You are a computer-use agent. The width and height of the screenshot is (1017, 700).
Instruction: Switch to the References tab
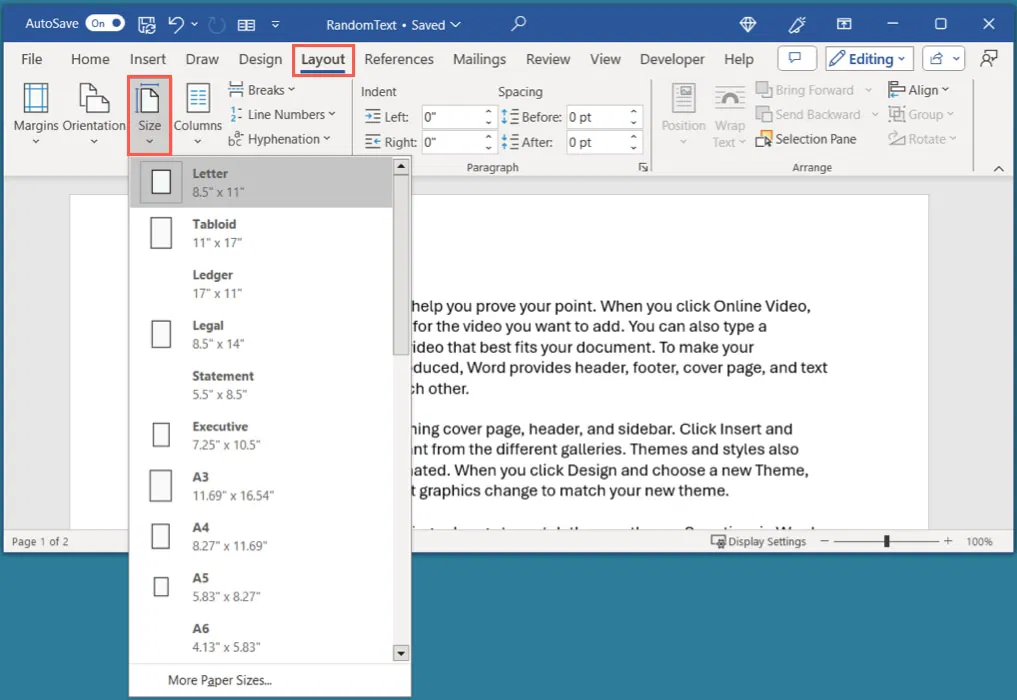point(399,59)
